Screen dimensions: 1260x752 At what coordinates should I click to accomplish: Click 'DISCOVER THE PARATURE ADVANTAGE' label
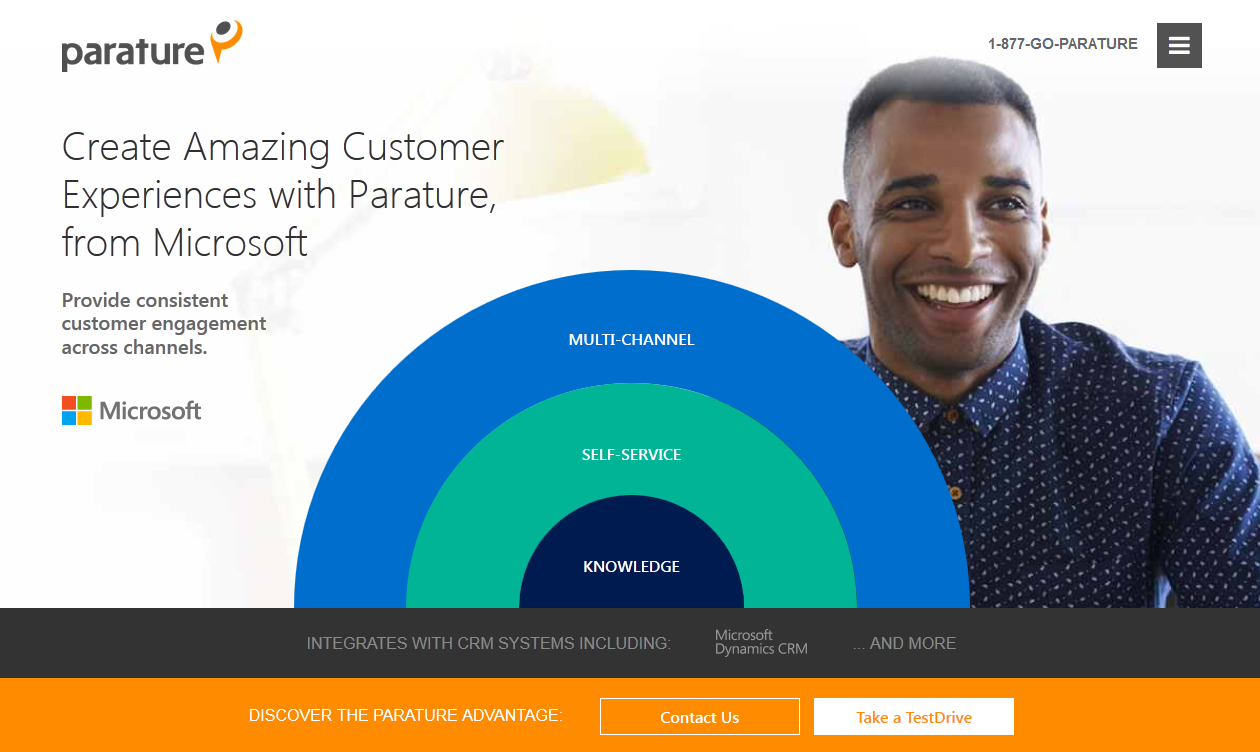tap(406, 716)
